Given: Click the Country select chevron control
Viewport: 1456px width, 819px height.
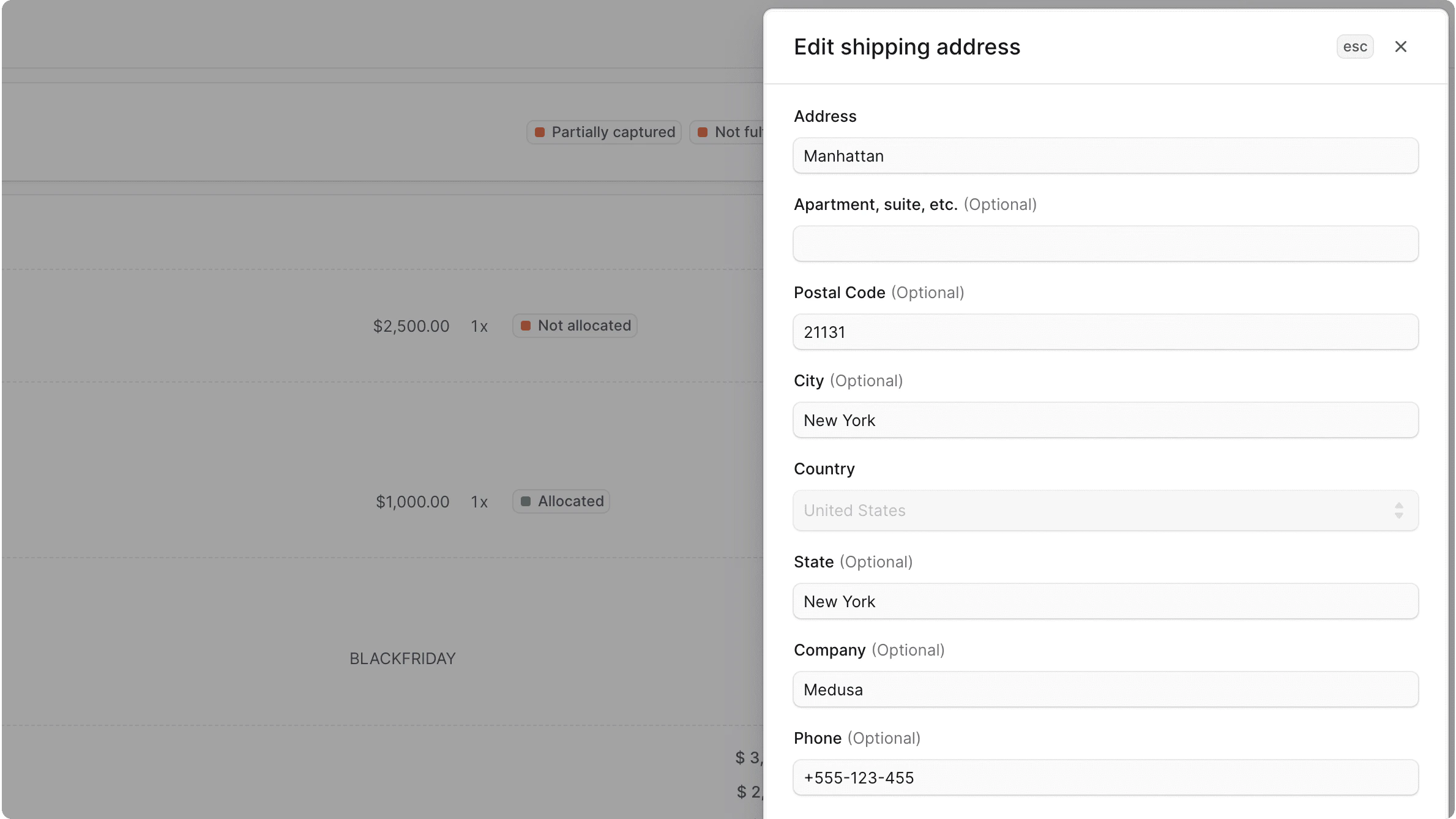Looking at the screenshot, I should [1398, 510].
